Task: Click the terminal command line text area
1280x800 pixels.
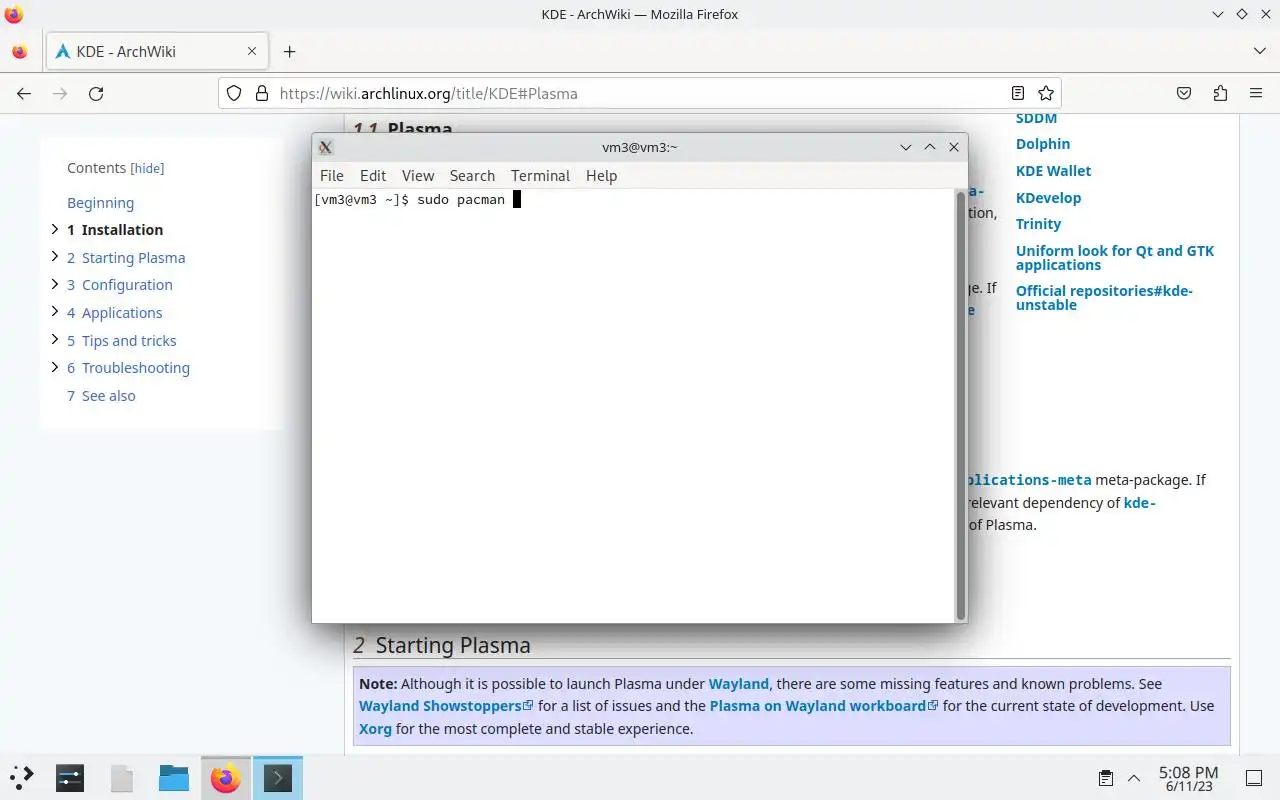Action: click(x=634, y=404)
